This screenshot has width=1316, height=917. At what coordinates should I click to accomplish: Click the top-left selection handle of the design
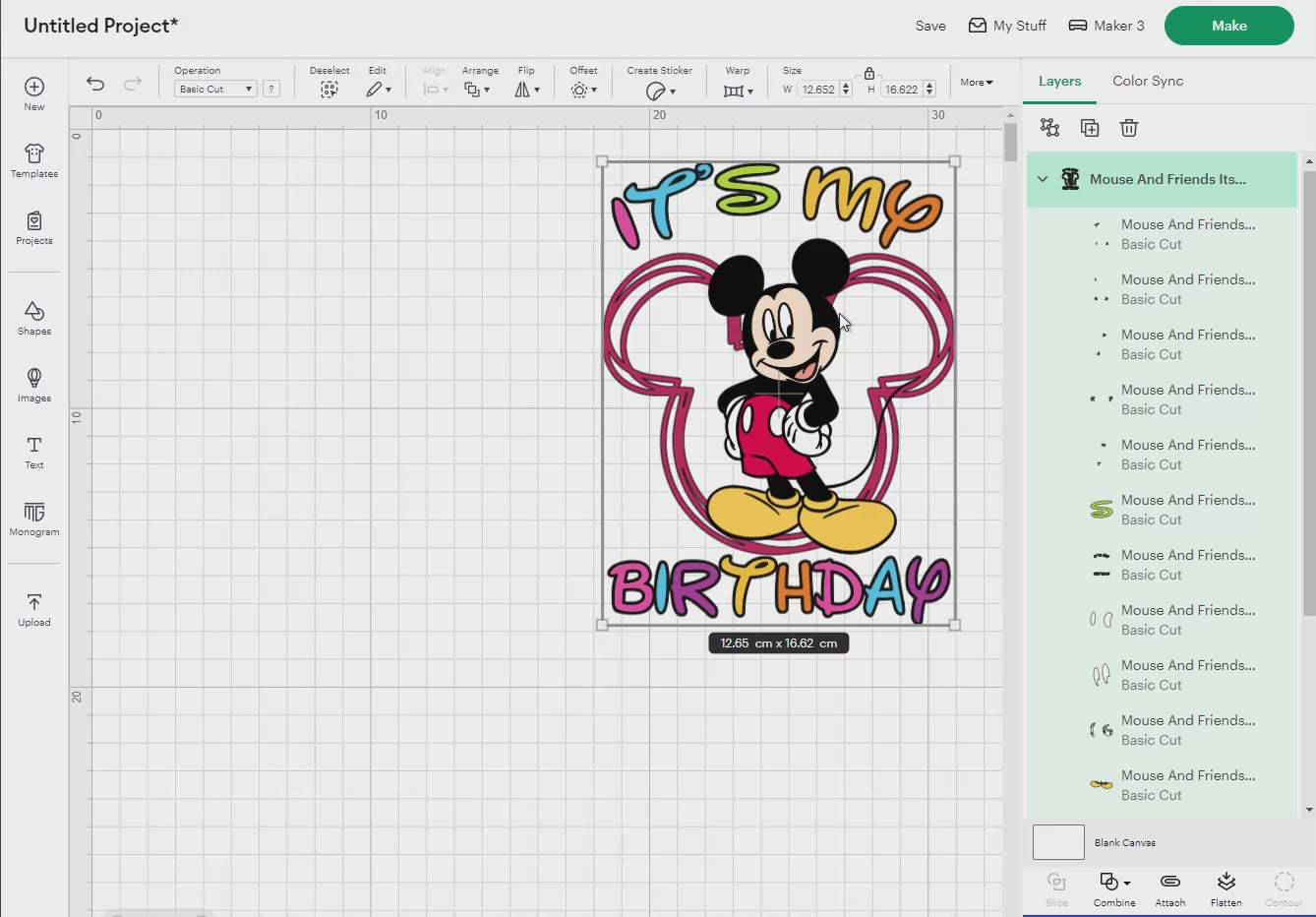602,161
